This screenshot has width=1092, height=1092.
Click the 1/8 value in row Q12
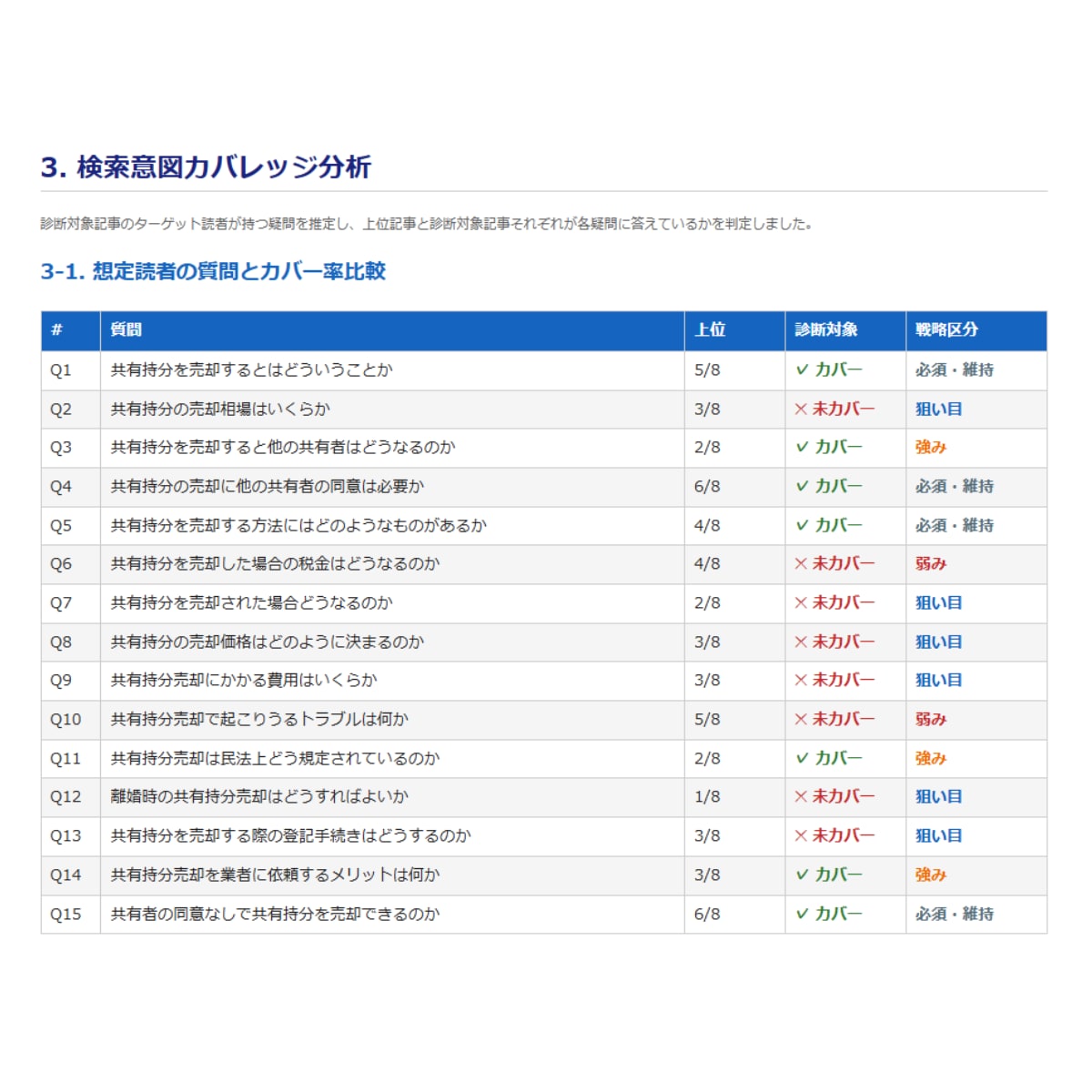click(x=707, y=797)
